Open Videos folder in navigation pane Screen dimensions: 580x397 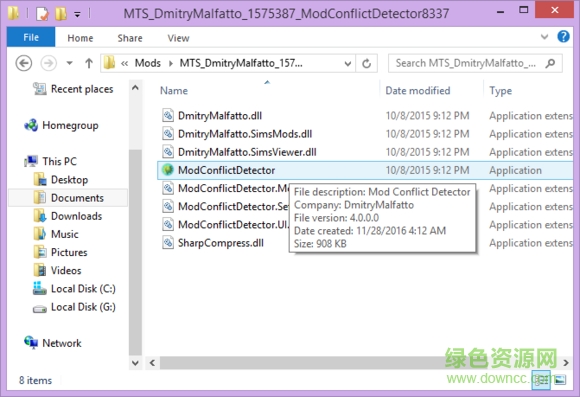click(66, 270)
